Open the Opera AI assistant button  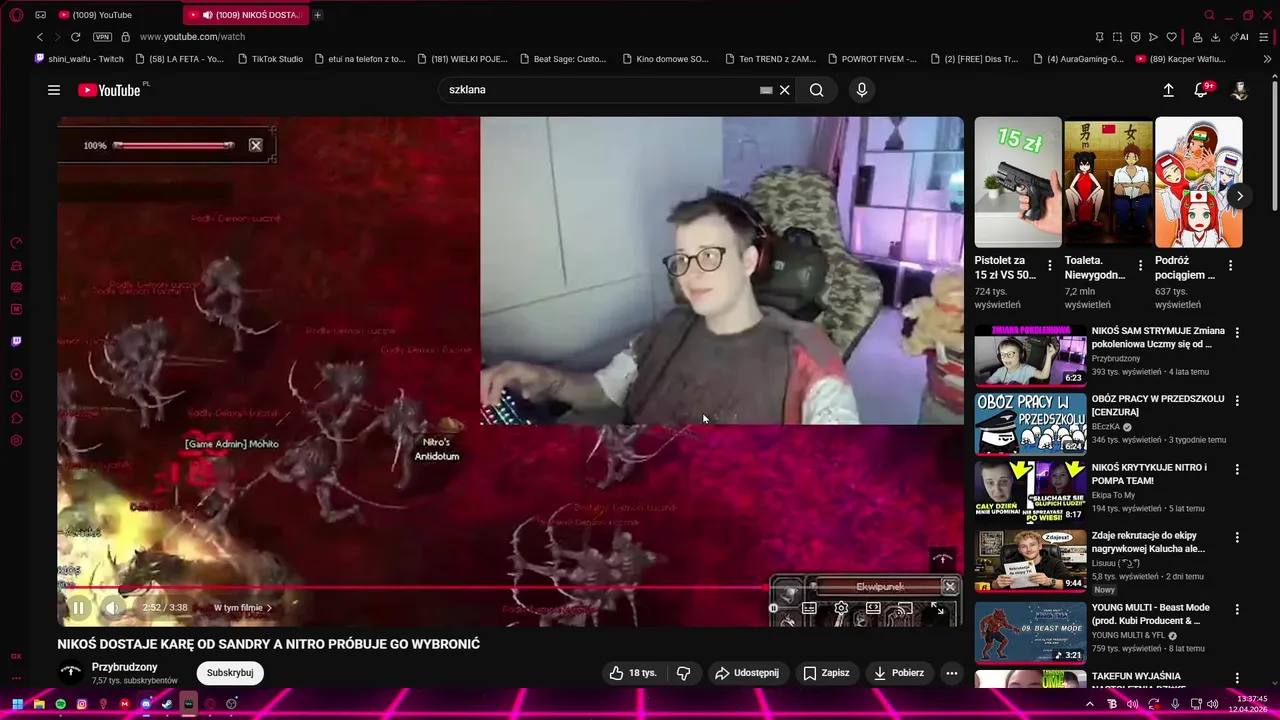point(1240,37)
